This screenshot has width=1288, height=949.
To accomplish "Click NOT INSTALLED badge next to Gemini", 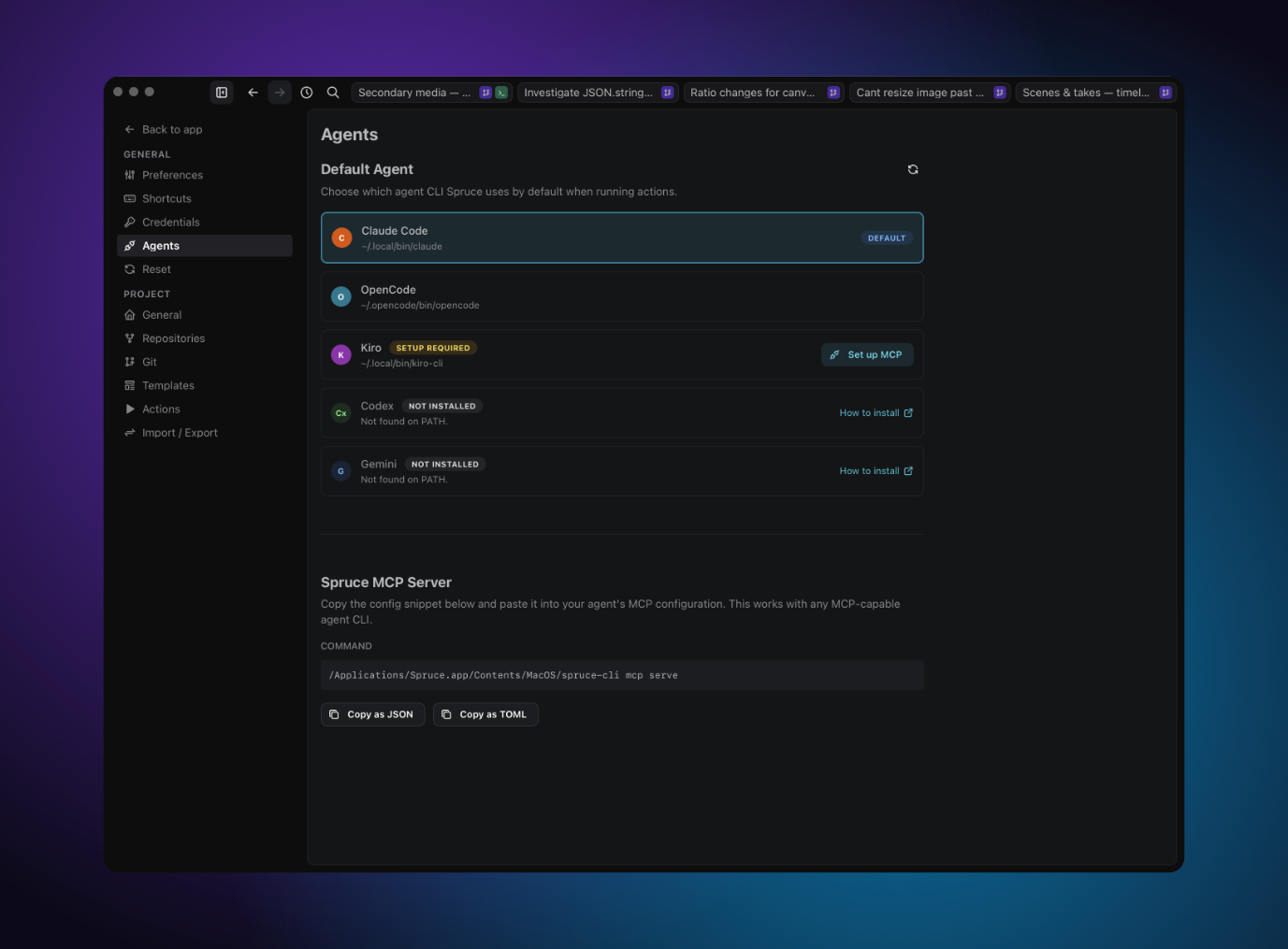I will (x=445, y=464).
